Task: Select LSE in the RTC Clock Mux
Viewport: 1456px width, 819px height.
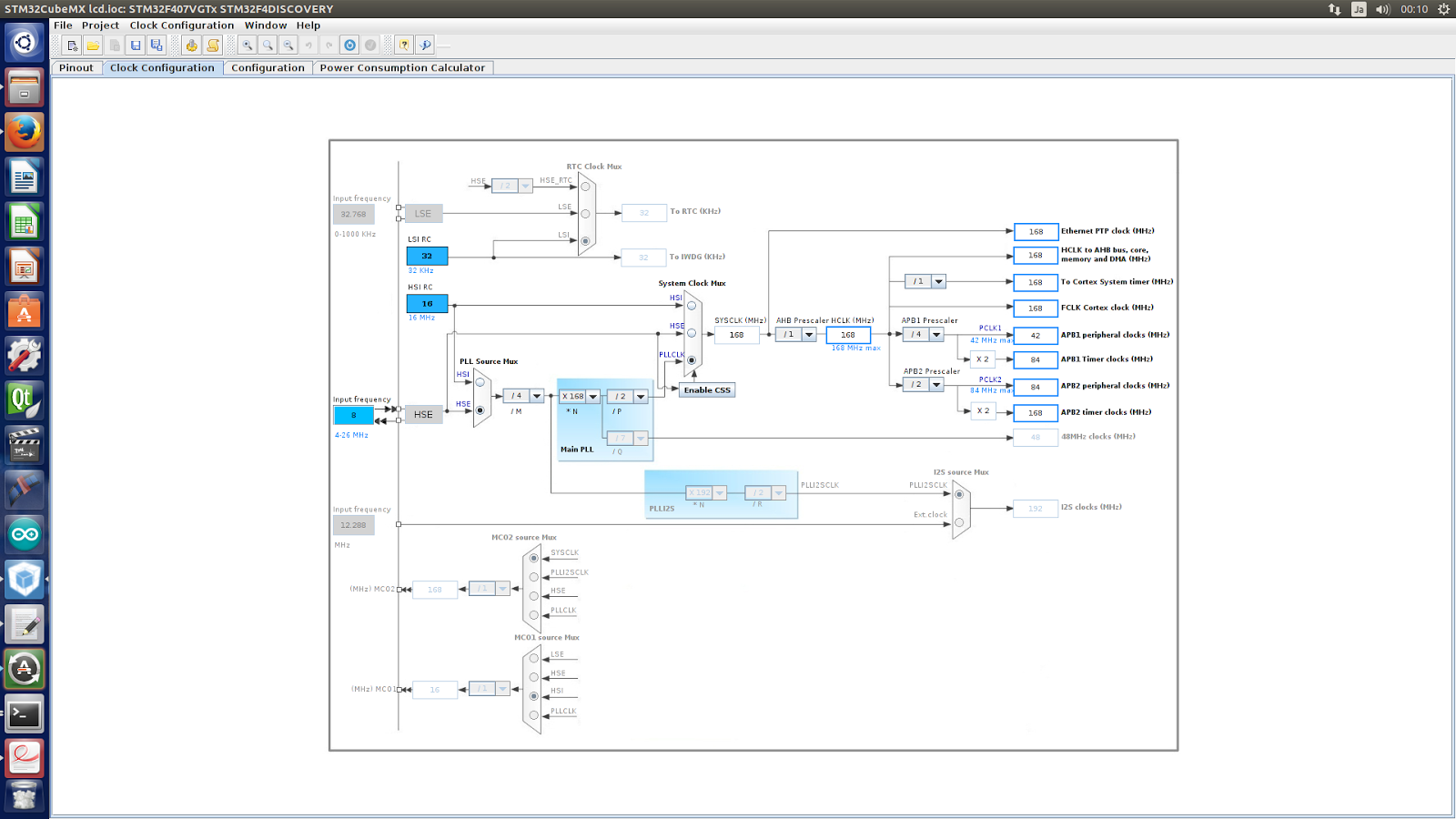Action: [x=585, y=214]
